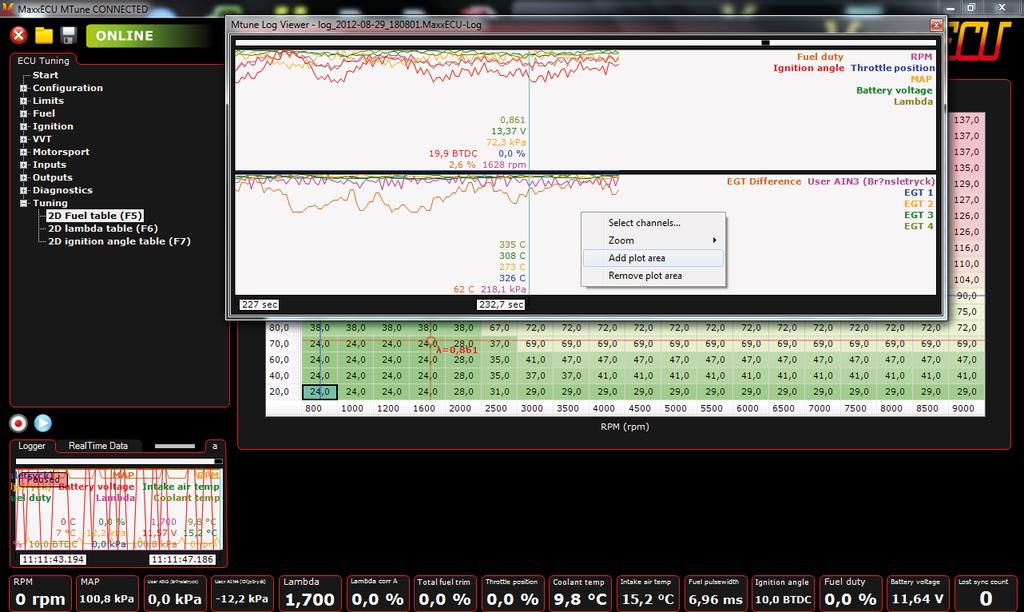Image resolution: width=1024 pixels, height=612 pixels.
Task: Switch to the ECU Tuning tab
Action: 43,60
